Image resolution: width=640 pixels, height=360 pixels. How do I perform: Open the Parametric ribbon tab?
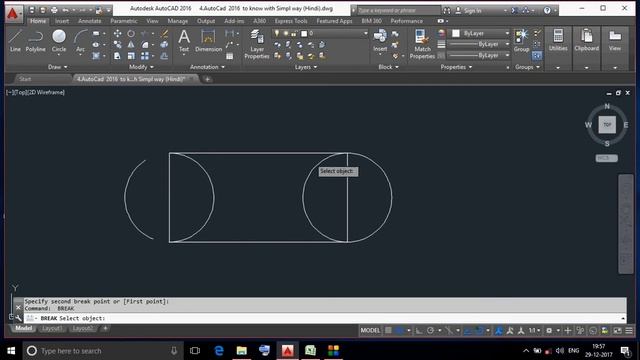pyautogui.click(x=124, y=21)
